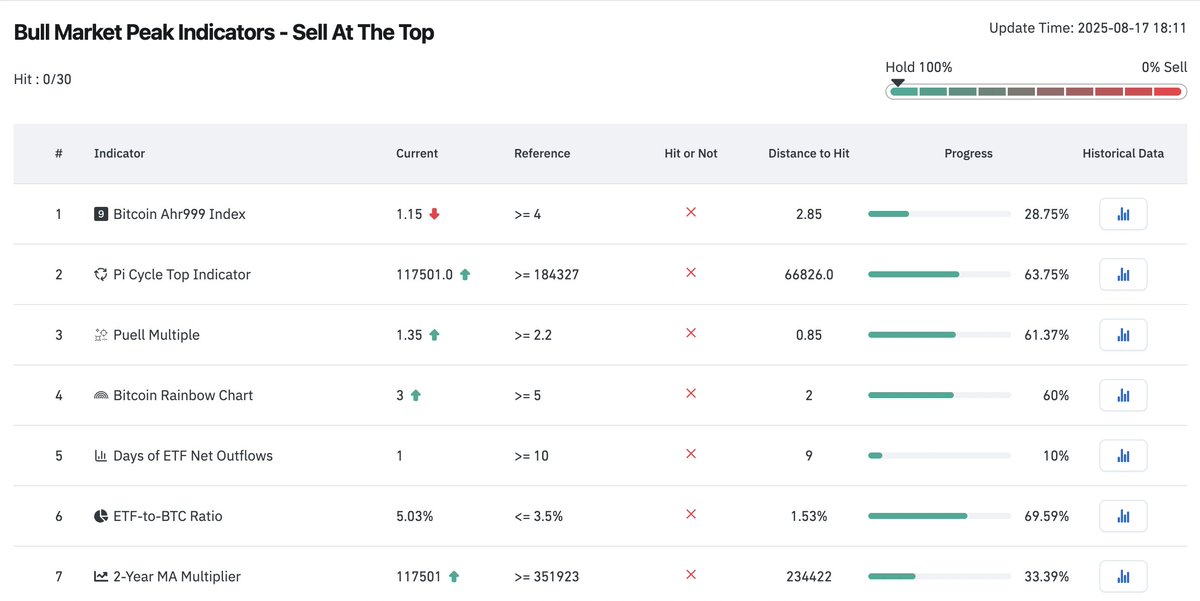Open historical data chart for Pi Cycle Top Indicator
This screenshot has width=1200, height=601.
1123,274
